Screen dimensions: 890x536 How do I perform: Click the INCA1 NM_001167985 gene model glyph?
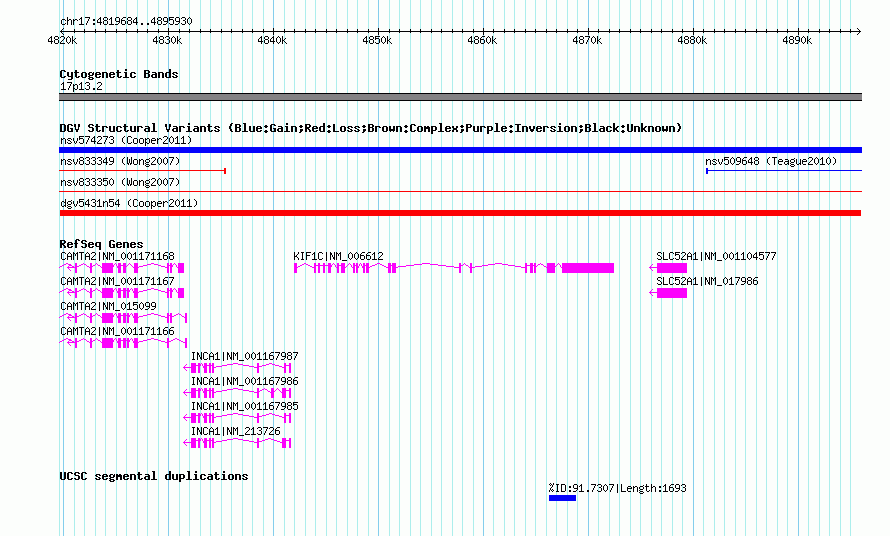[x=237, y=418]
